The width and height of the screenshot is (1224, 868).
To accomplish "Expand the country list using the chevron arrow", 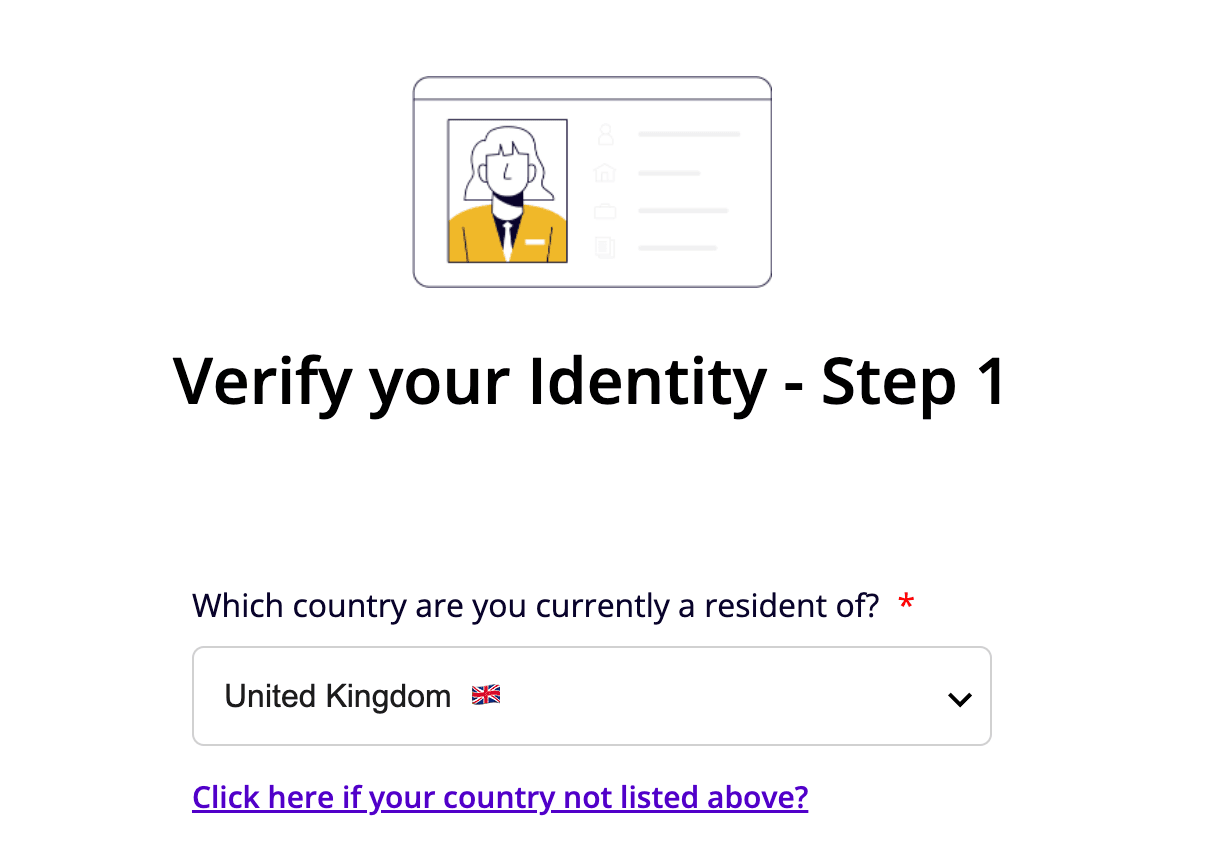I will click(x=959, y=699).
